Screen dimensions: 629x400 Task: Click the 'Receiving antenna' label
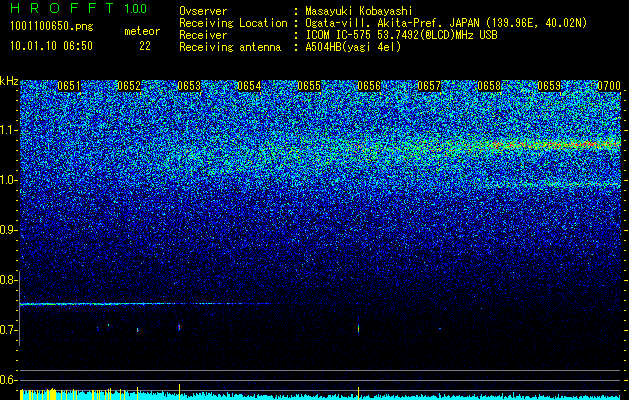(x=230, y=47)
